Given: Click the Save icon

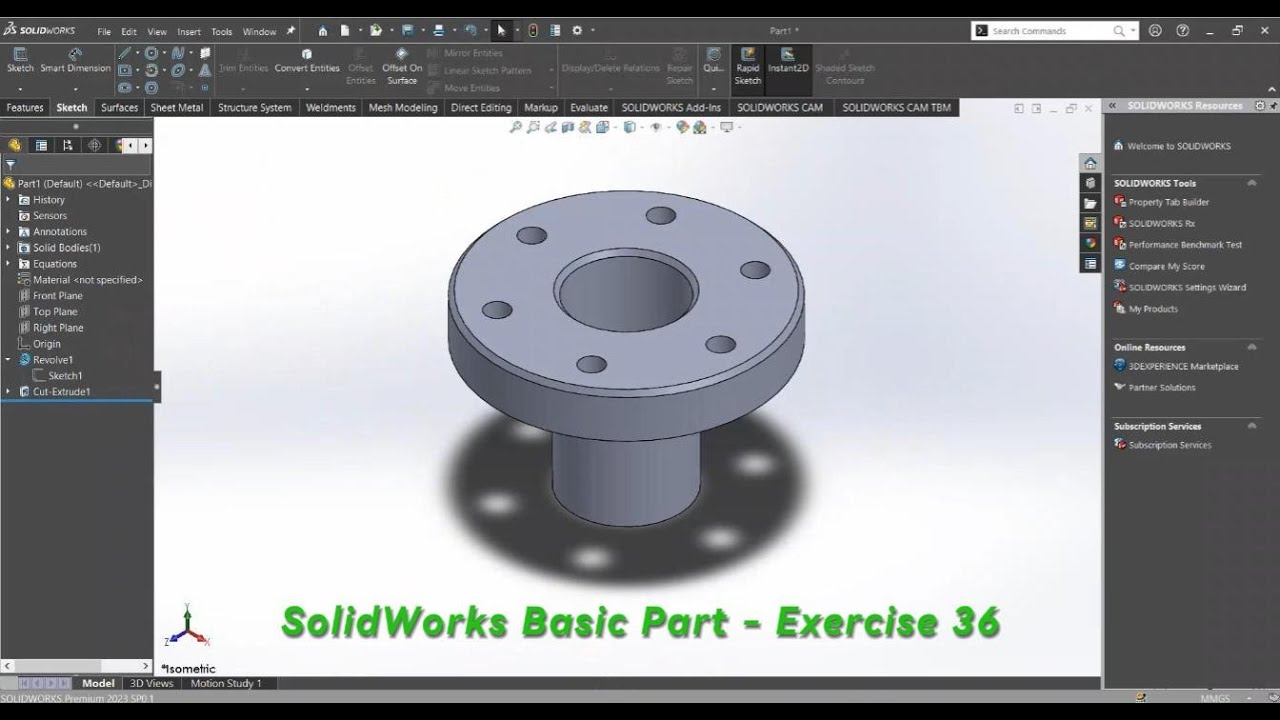Looking at the screenshot, I should [407, 31].
